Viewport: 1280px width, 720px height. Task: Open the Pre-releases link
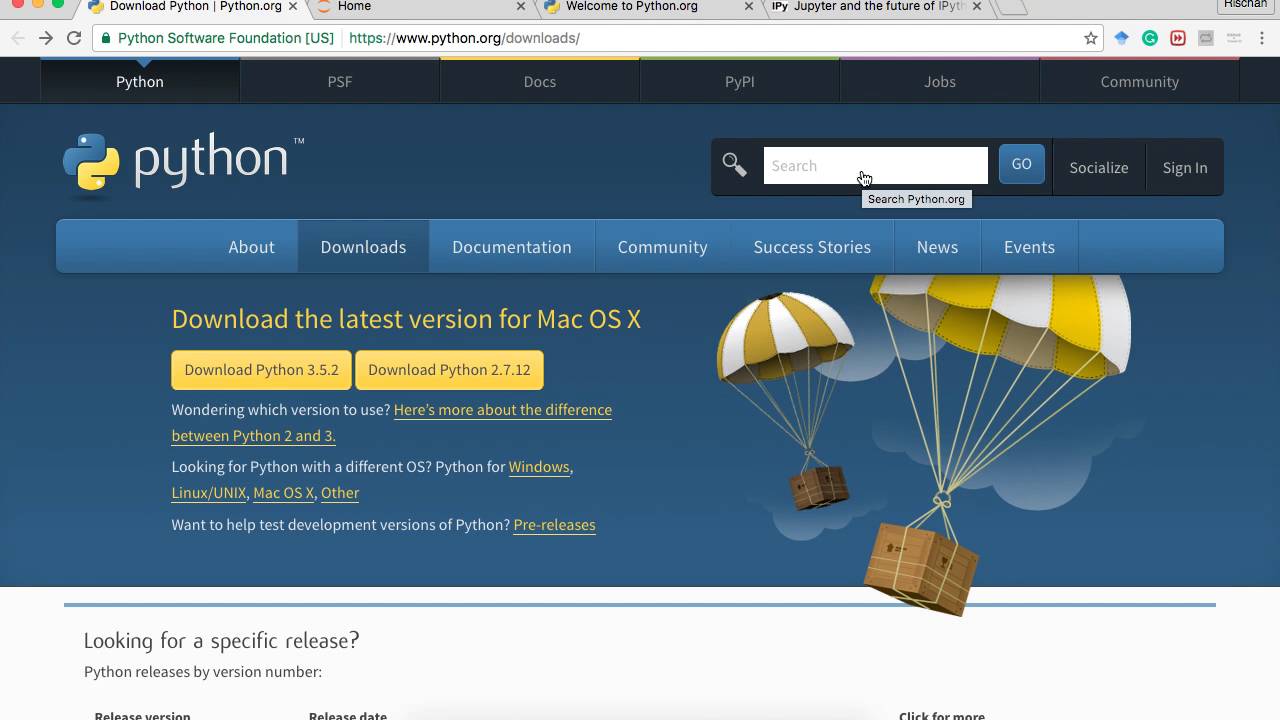coord(554,525)
